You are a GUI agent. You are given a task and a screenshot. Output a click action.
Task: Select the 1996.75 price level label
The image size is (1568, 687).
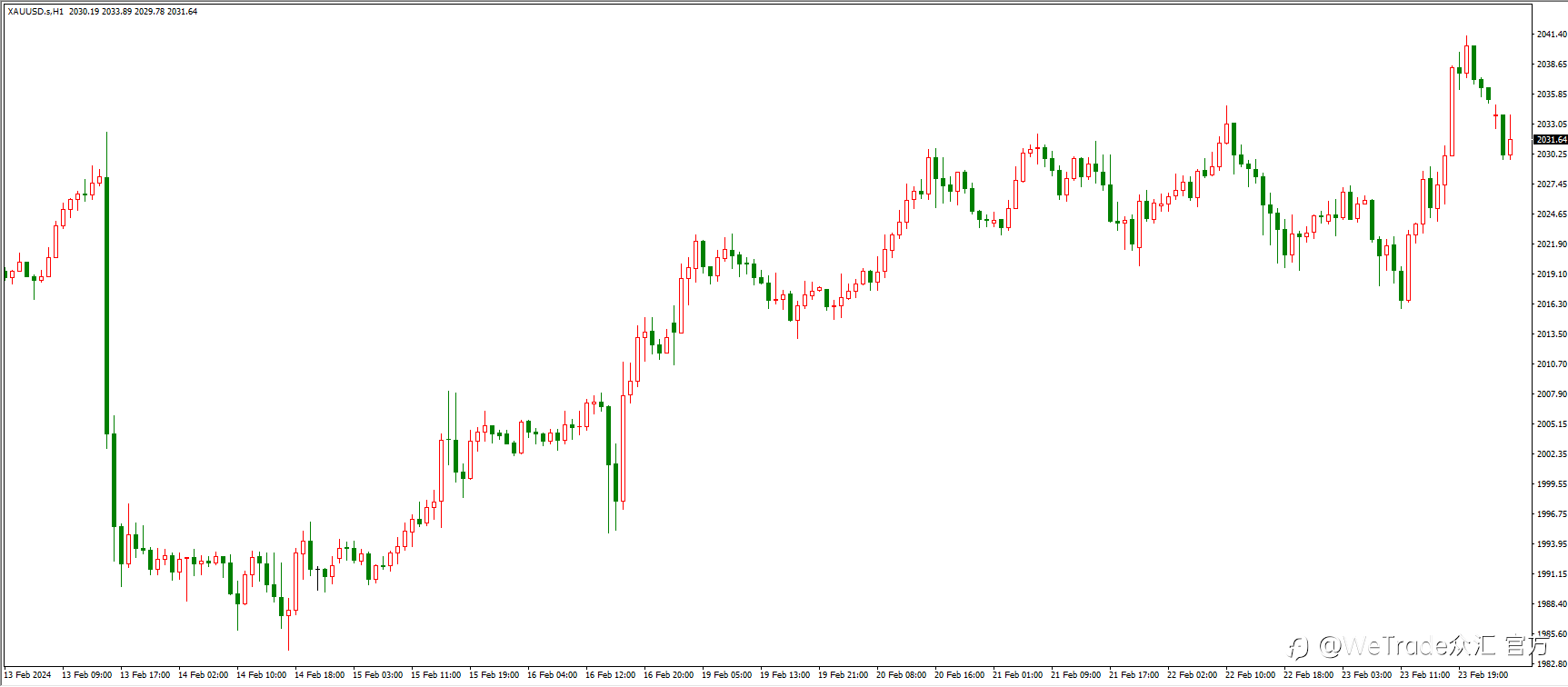1552,514
